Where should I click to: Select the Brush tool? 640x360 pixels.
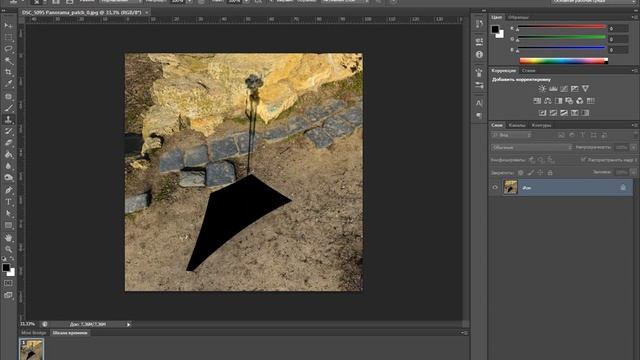pyautogui.click(x=8, y=108)
